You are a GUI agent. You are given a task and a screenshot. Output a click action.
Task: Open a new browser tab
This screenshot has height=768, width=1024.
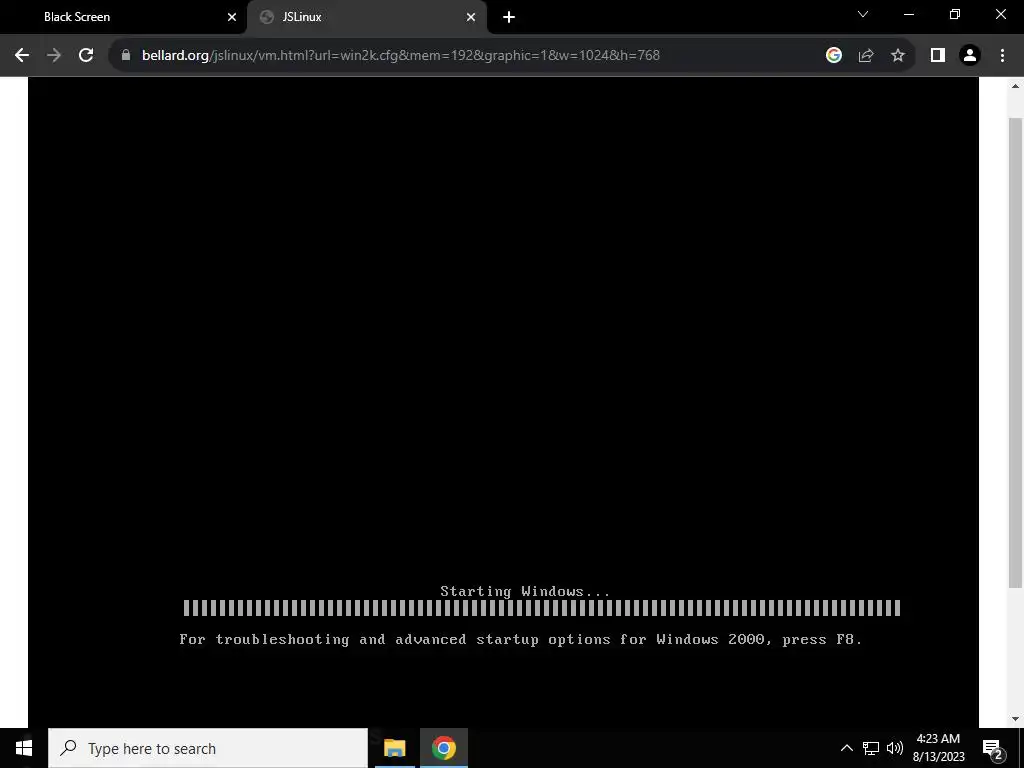pos(509,17)
